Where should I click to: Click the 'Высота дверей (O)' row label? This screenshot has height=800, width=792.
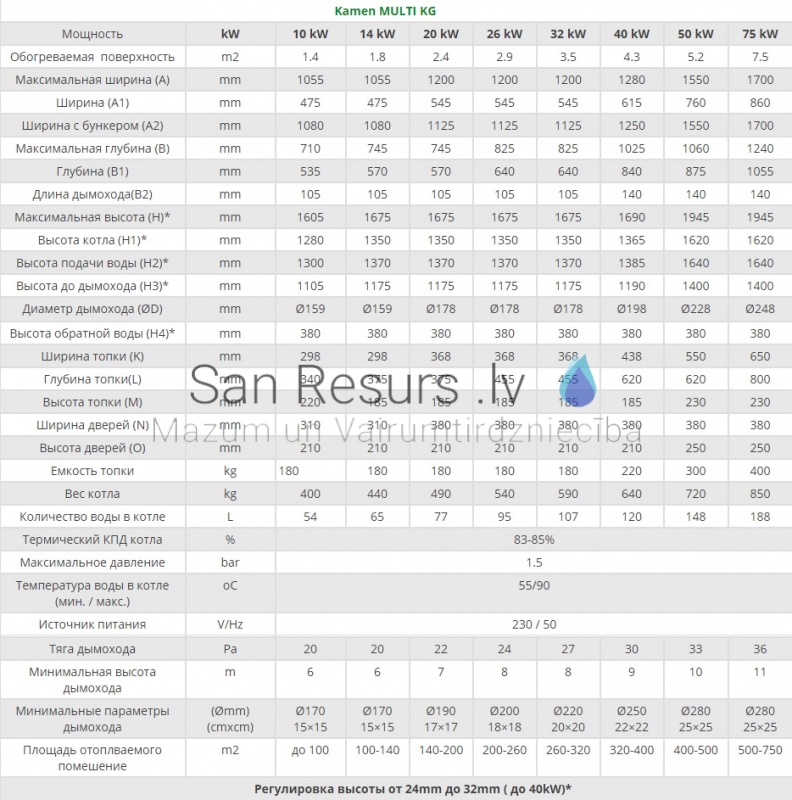pyautogui.click(x=92, y=448)
